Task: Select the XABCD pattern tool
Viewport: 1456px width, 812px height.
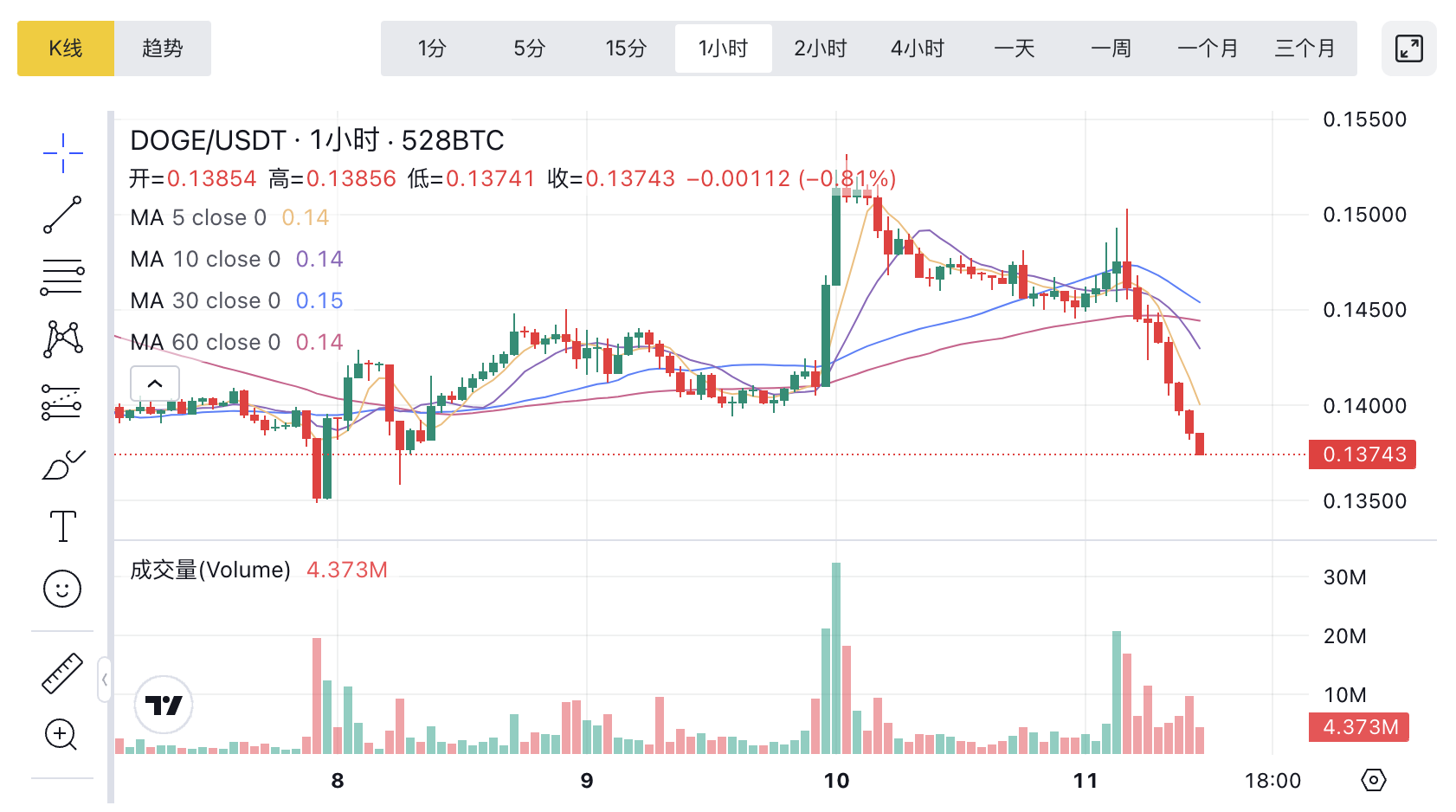Action: coord(62,339)
